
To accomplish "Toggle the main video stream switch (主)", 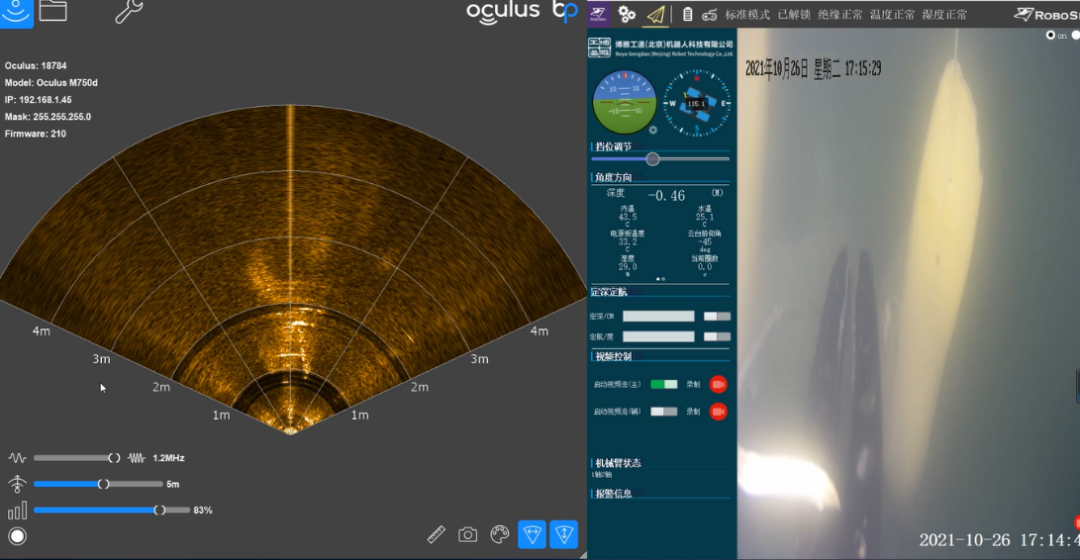I will click(x=664, y=384).
